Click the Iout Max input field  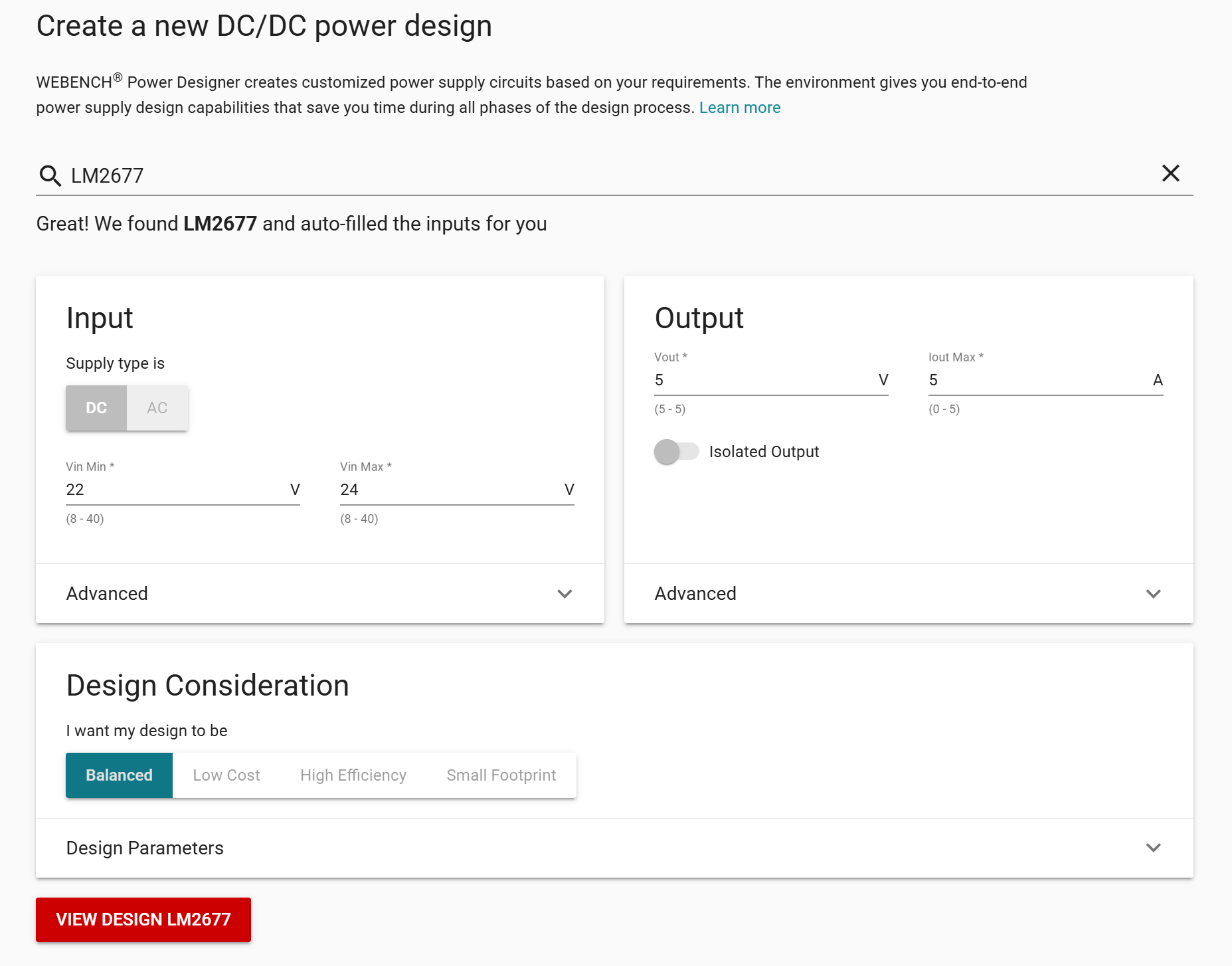[x=1038, y=380]
